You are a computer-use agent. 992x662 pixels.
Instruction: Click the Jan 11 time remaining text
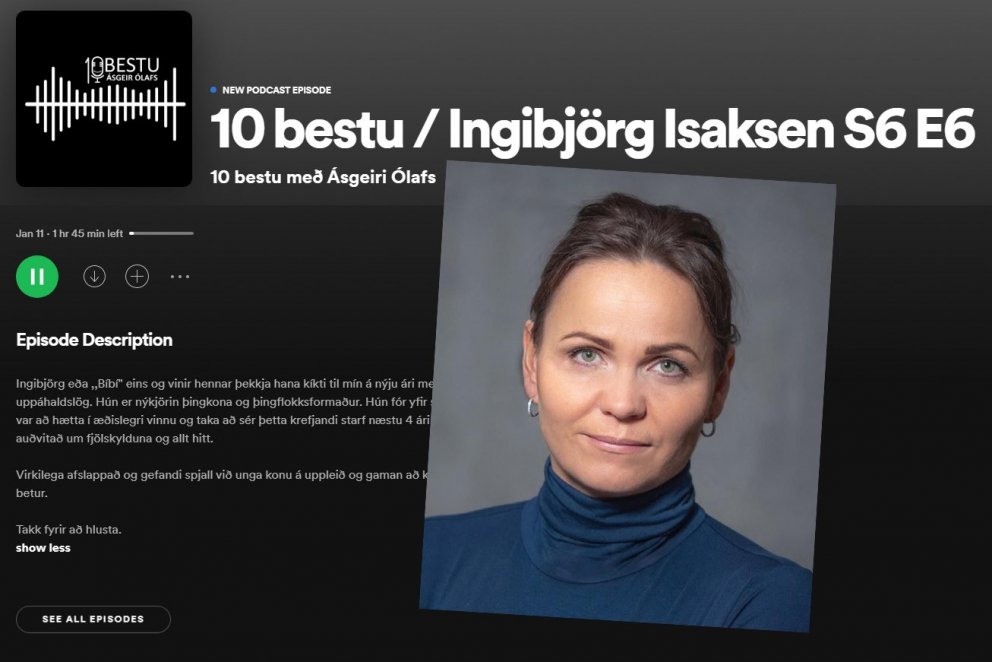[x=70, y=234]
